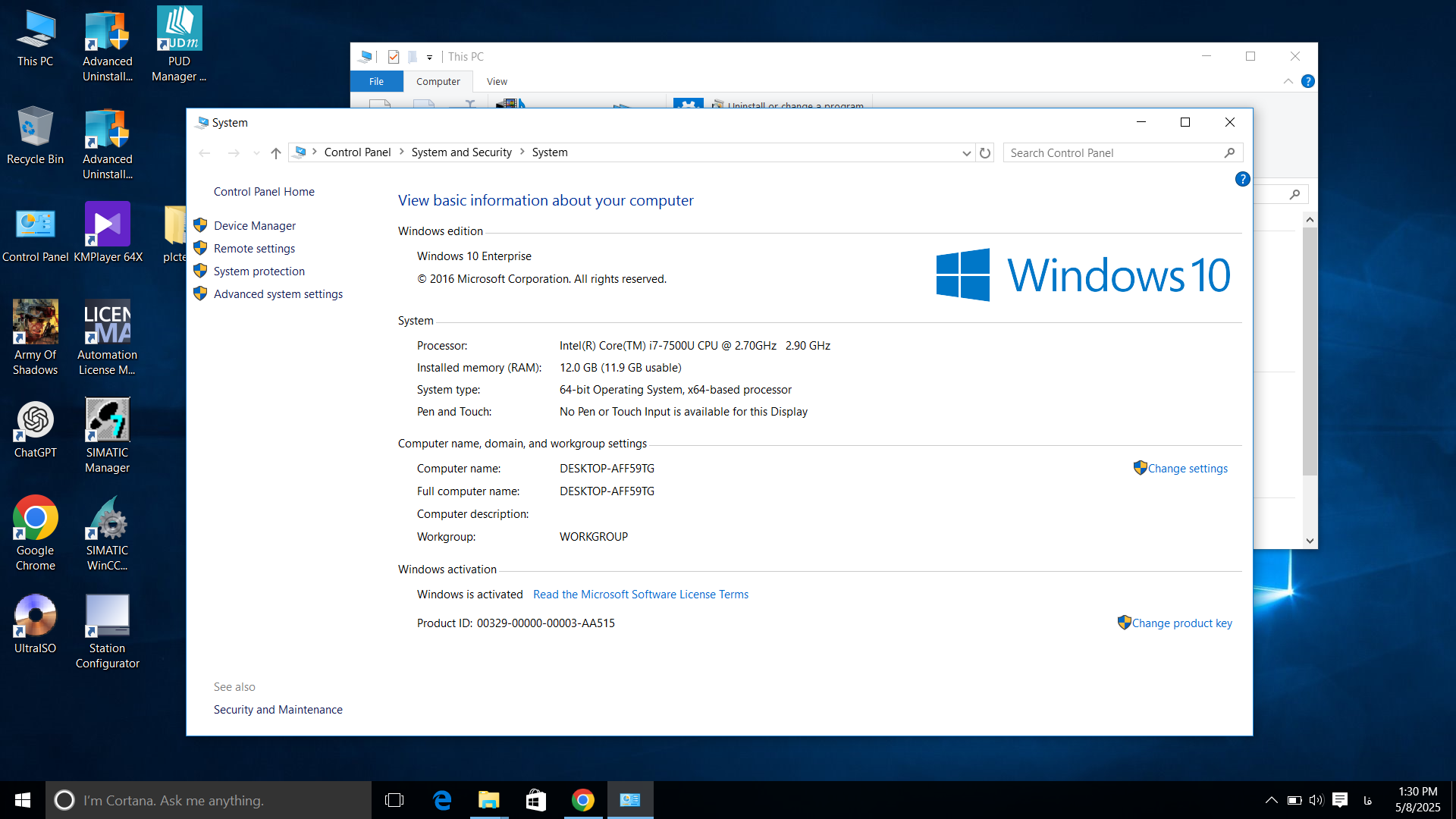Open the File tab in This PC
Screen dimensions: 1456x819
376,81
